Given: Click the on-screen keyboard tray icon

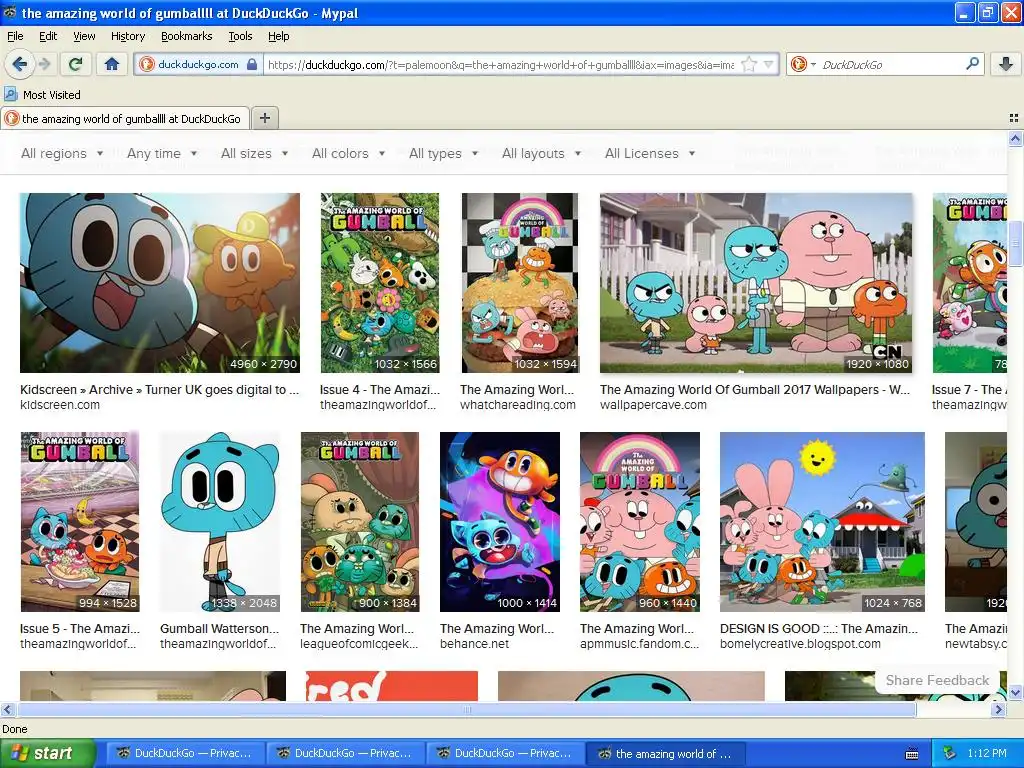Looking at the screenshot, I should pos(912,754).
